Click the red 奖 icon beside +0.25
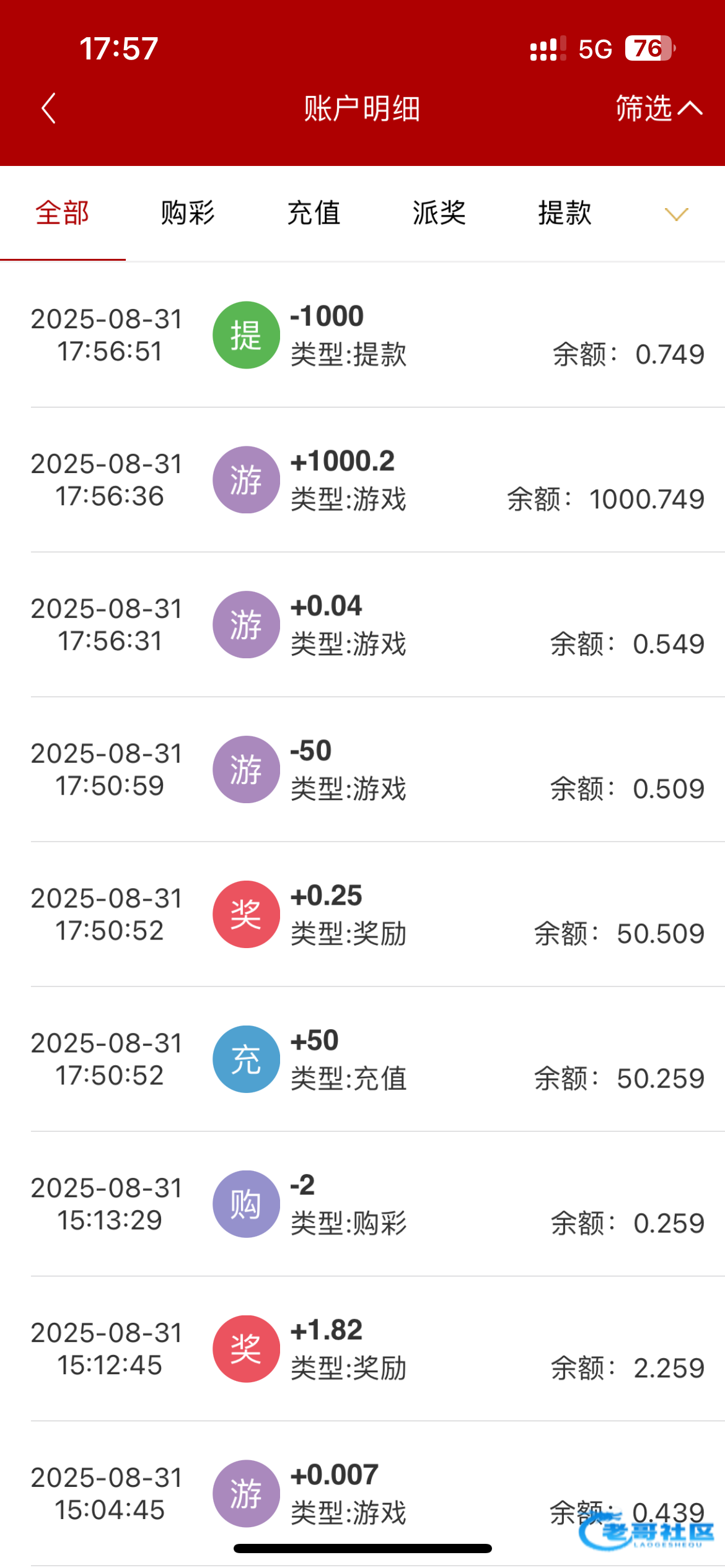The height and width of the screenshot is (1568, 725). tap(246, 915)
